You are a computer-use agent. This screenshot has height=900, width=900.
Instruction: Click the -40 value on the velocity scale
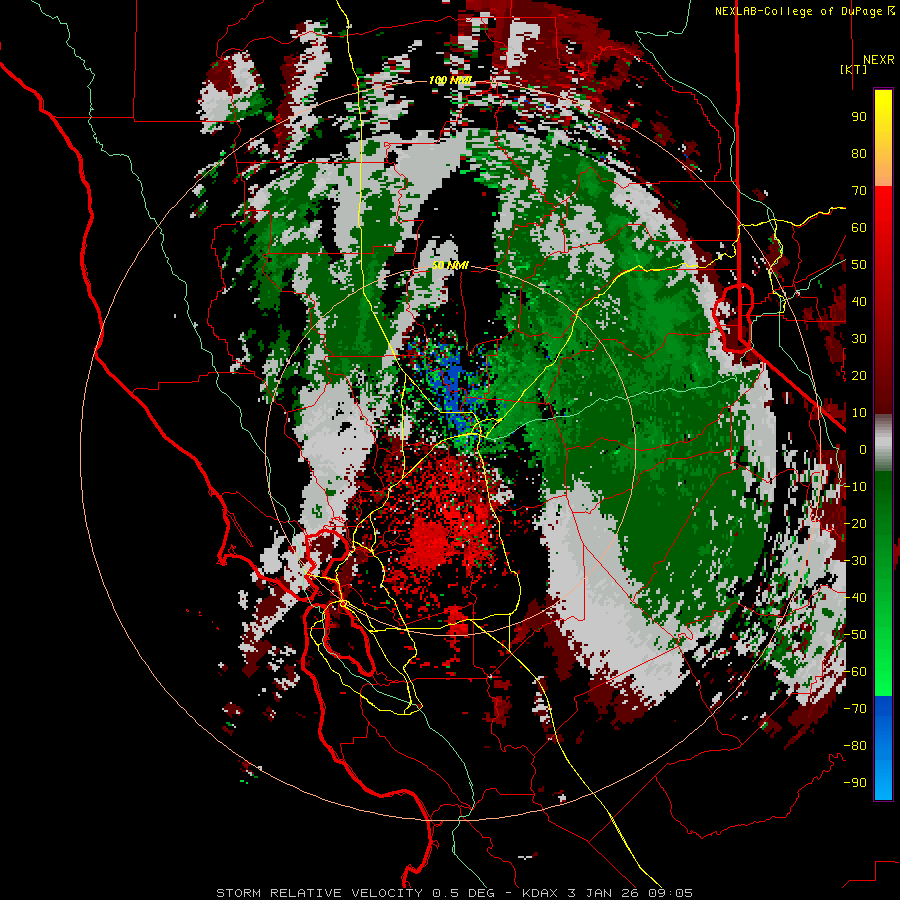(x=856, y=598)
